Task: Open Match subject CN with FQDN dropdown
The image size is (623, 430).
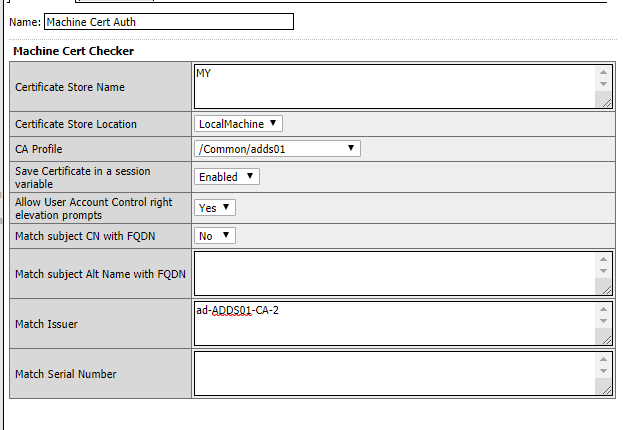Action: (x=215, y=236)
